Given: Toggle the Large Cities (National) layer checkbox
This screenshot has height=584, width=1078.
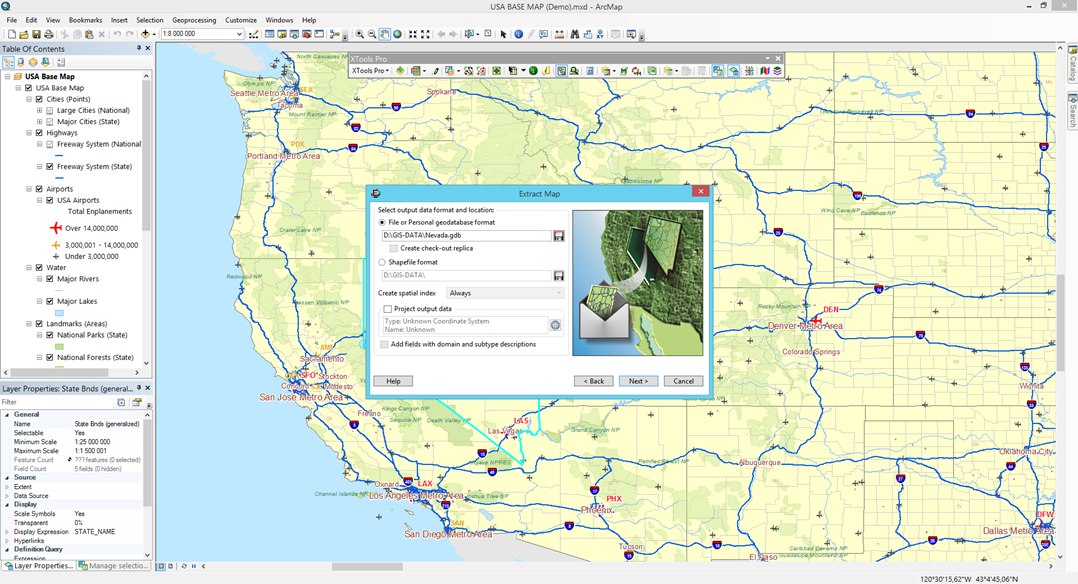Looking at the screenshot, I should tap(50, 110).
